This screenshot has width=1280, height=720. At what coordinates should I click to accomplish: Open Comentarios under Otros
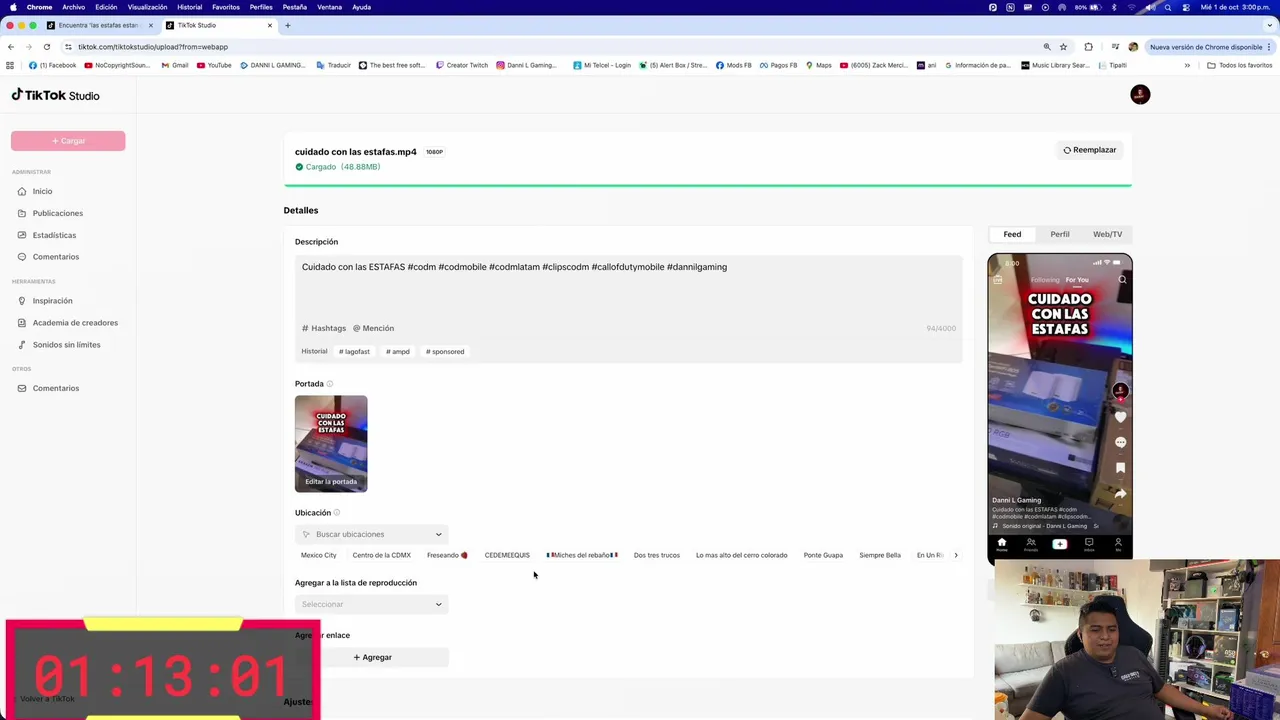(x=55, y=388)
